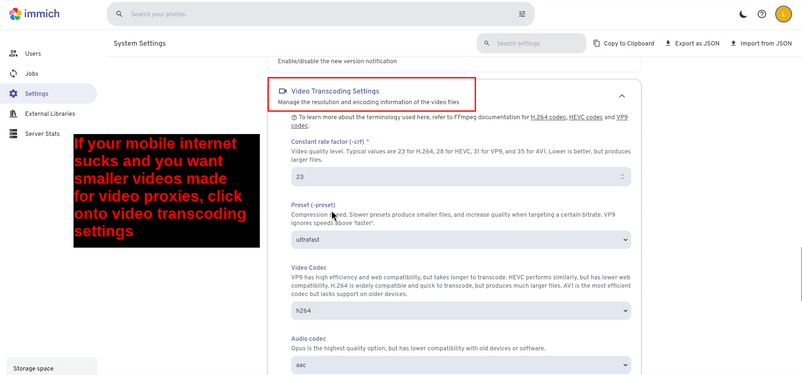Open the user account avatar

(x=783, y=14)
